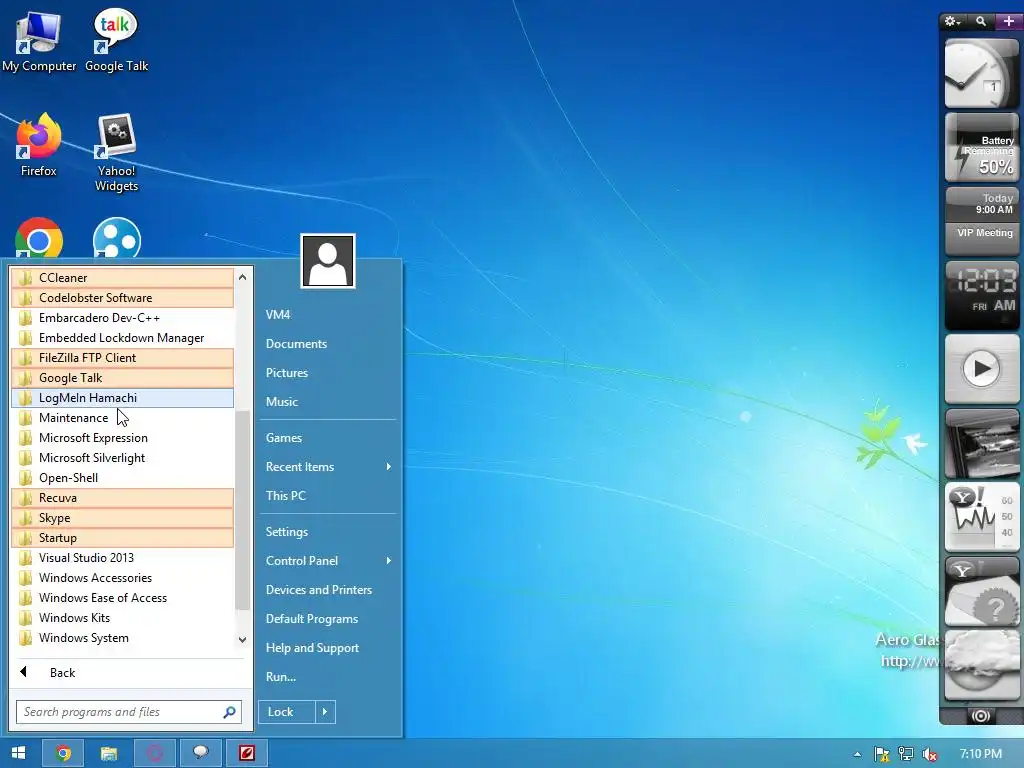Click the plus add-widget icon
Viewport: 1024px width, 768px height.
(x=1009, y=22)
